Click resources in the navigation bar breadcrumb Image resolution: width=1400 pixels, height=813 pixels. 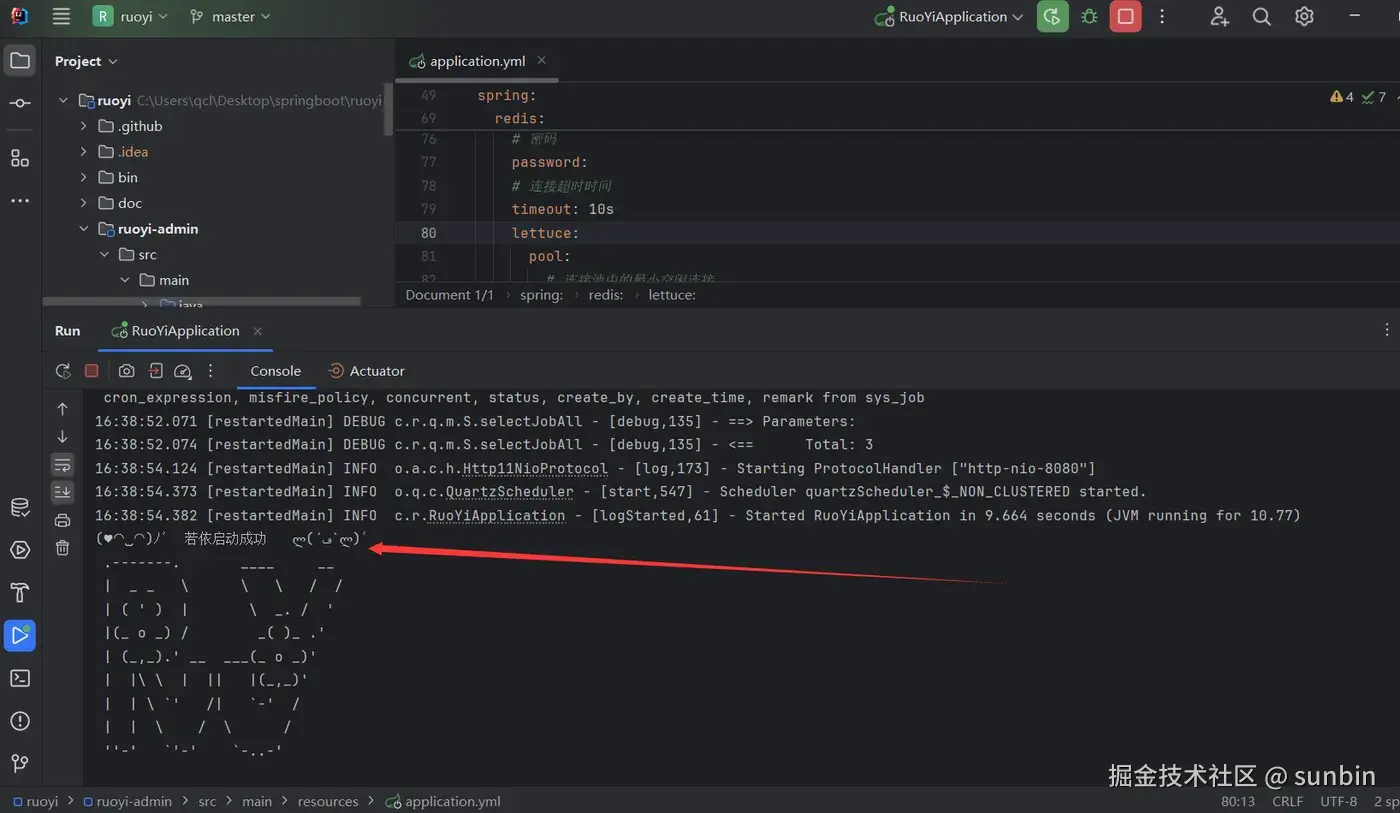pyautogui.click(x=328, y=801)
